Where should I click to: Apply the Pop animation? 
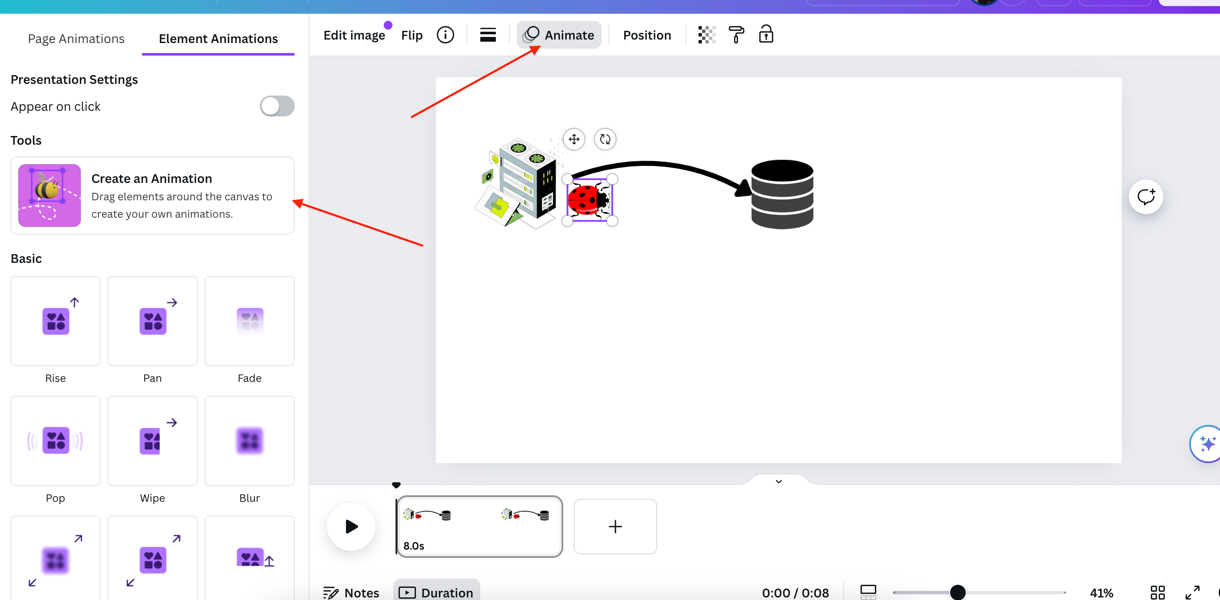coord(55,441)
